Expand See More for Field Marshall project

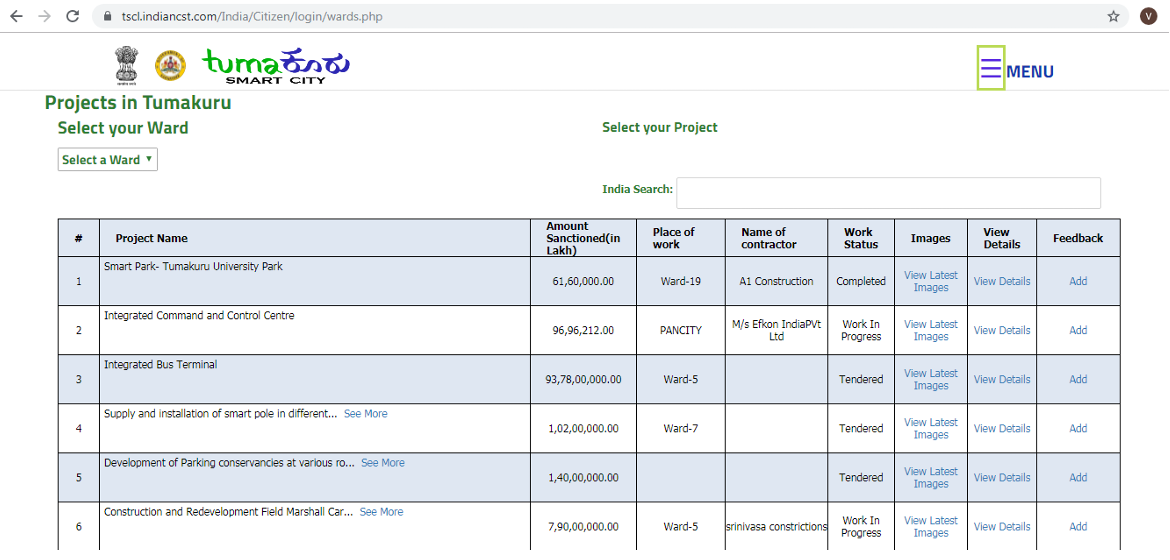click(381, 512)
